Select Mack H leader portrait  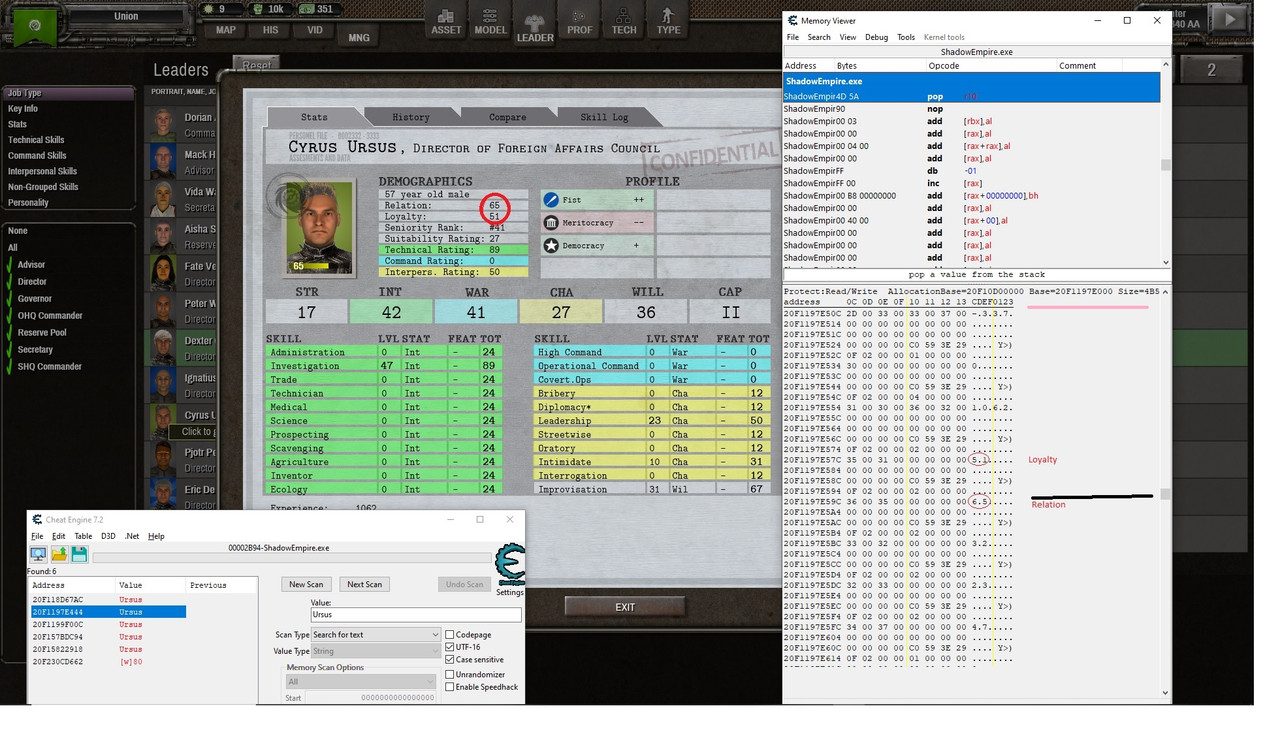[164, 161]
